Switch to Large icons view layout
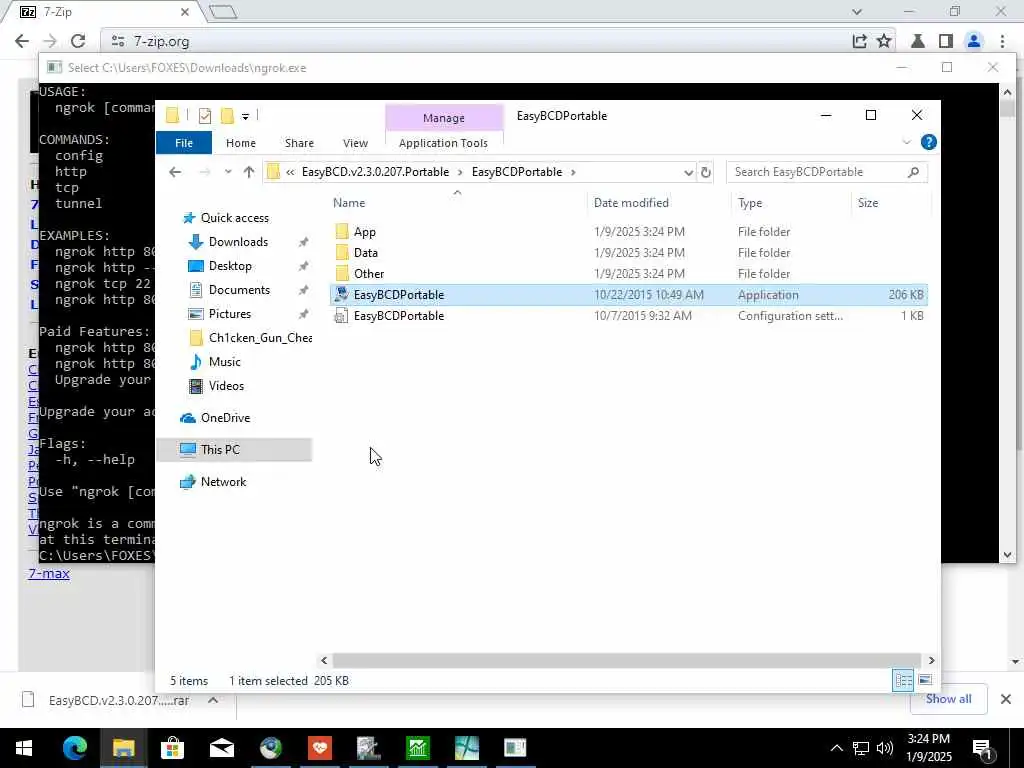This screenshot has width=1024, height=768. [x=925, y=680]
